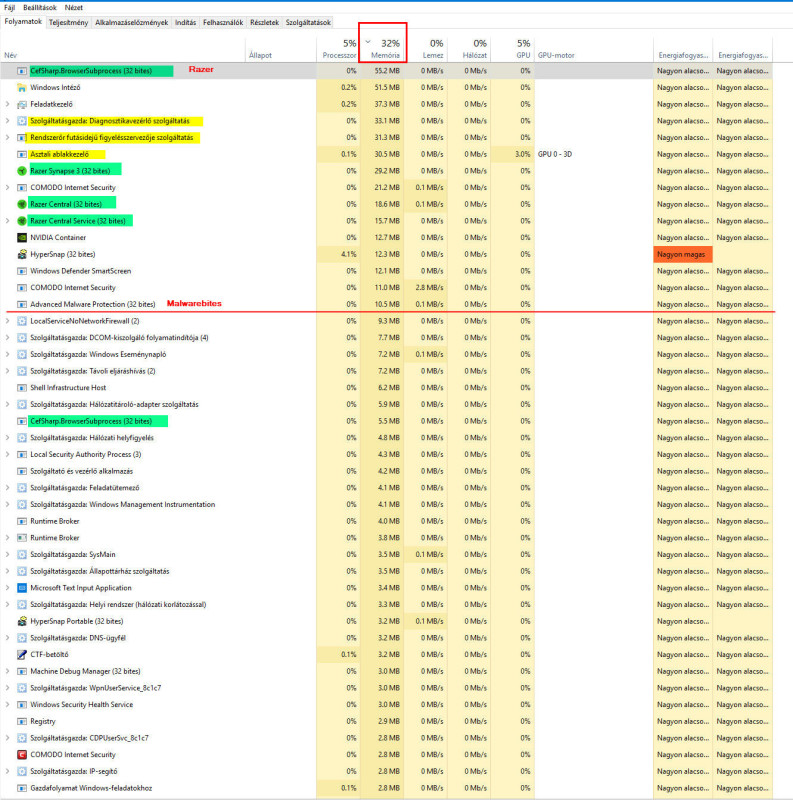Expand Szolgáltatásgazda: Feladatütemező group

click(x=7, y=488)
